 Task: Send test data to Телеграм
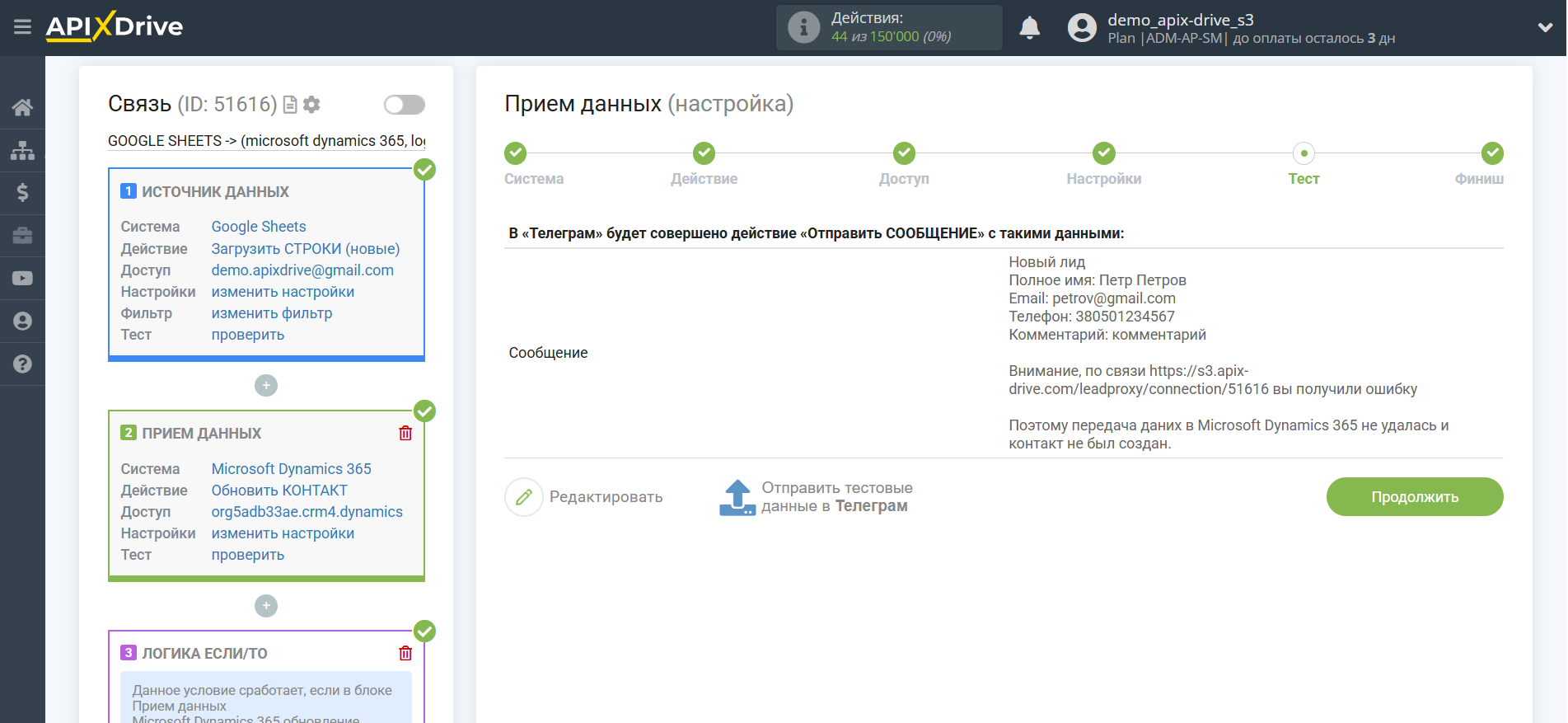point(816,497)
